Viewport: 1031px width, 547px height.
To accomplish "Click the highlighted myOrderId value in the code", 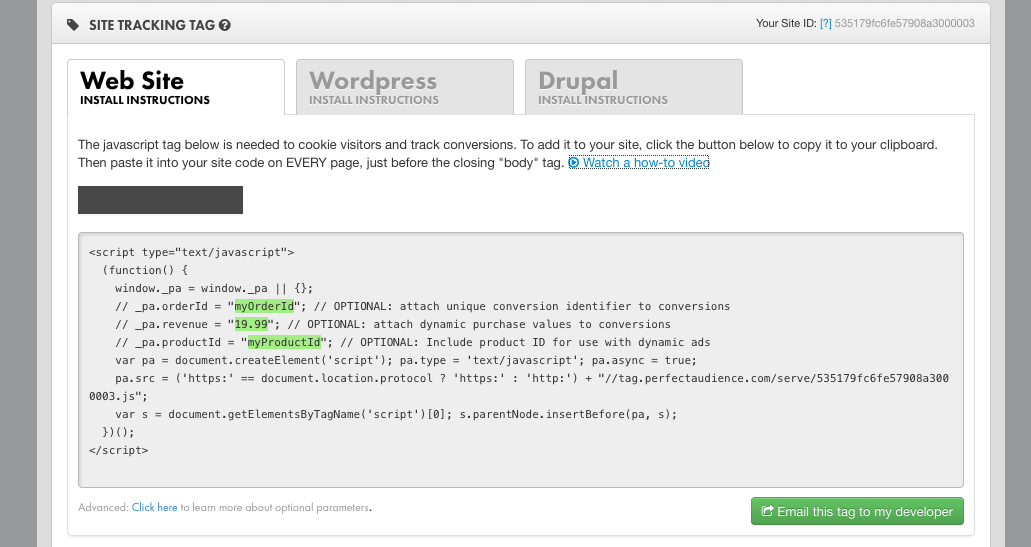I will coord(264,306).
